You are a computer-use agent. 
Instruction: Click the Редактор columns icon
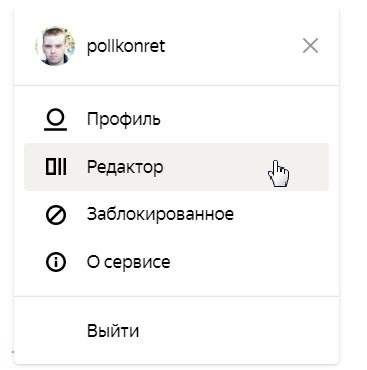(x=56, y=167)
